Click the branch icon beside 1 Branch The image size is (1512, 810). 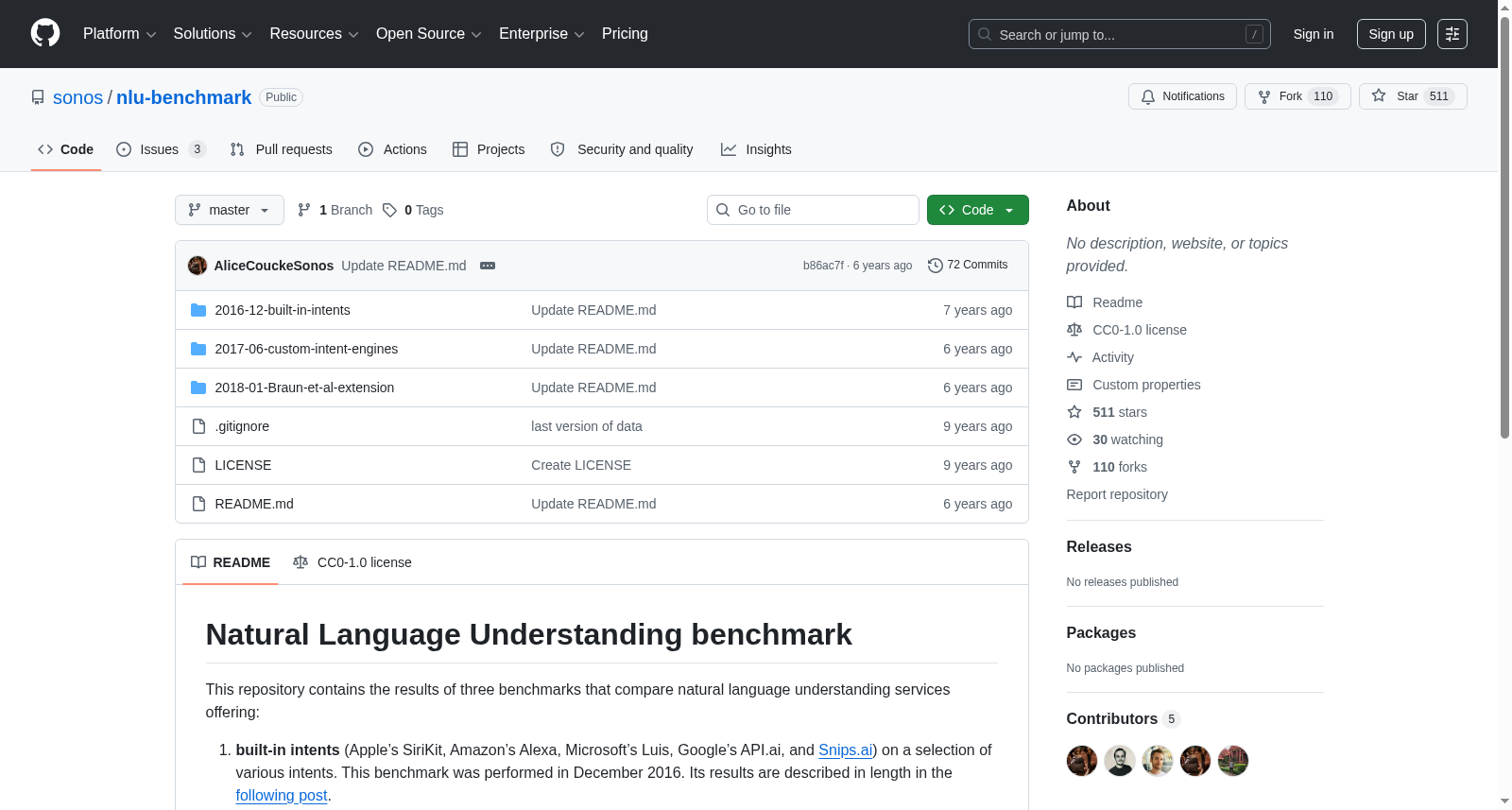pos(304,210)
